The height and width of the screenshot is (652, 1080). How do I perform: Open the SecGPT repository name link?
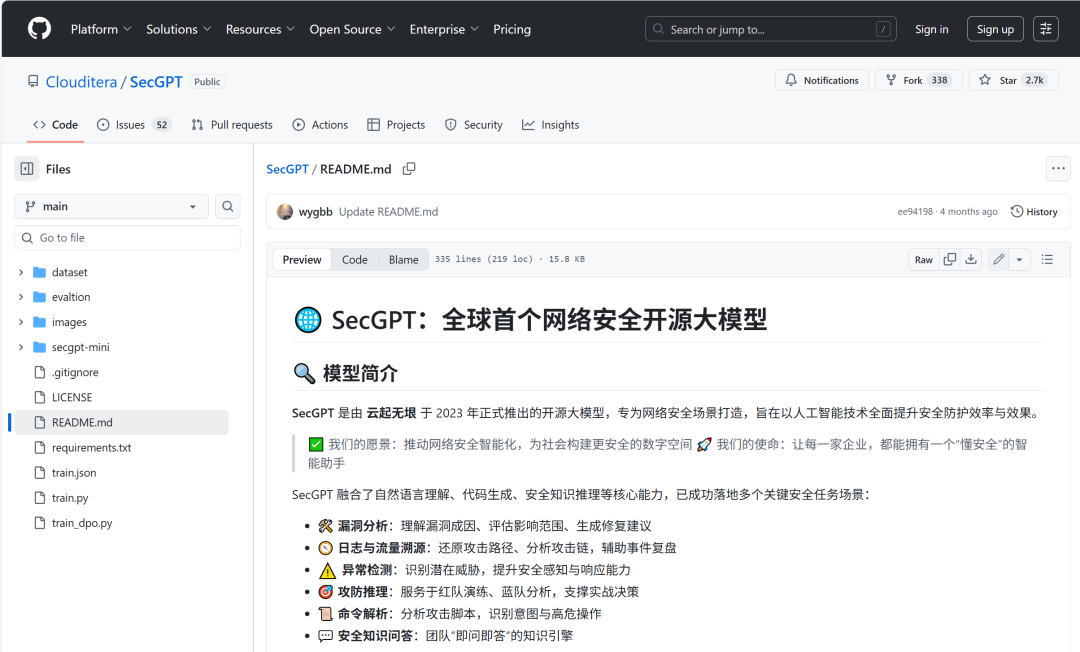[x=156, y=82]
